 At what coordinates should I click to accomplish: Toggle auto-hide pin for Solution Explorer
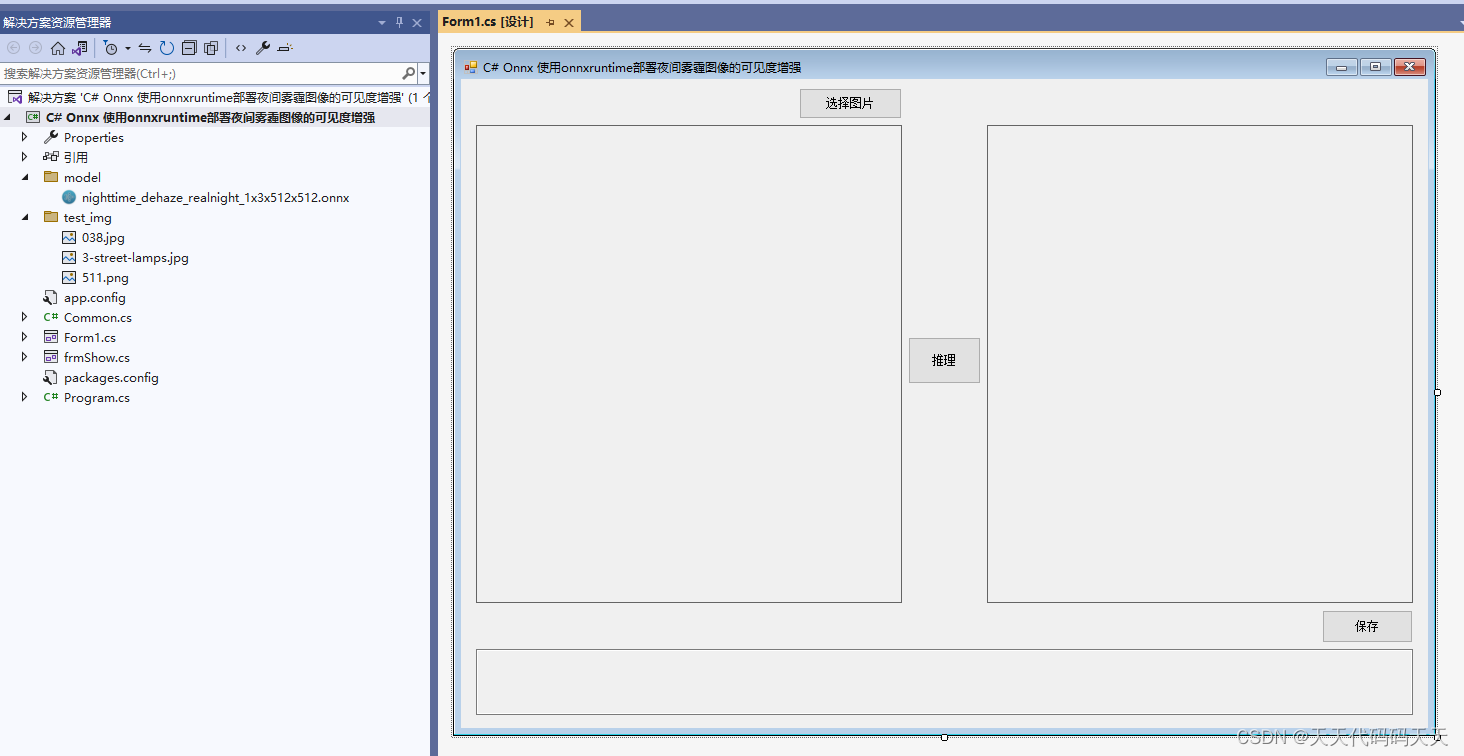(400, 22)
